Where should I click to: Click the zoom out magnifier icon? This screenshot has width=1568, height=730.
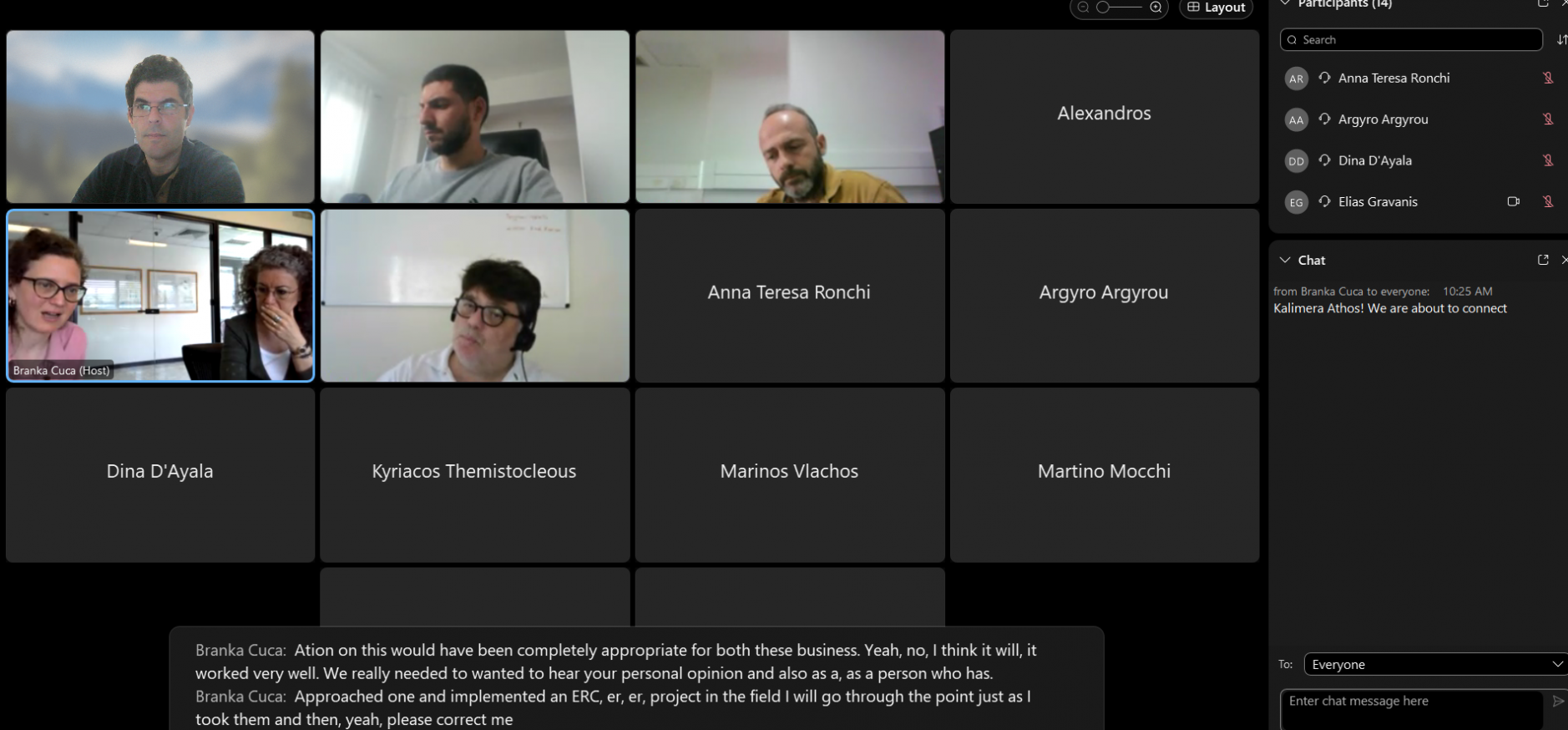tap(1083, 7)
